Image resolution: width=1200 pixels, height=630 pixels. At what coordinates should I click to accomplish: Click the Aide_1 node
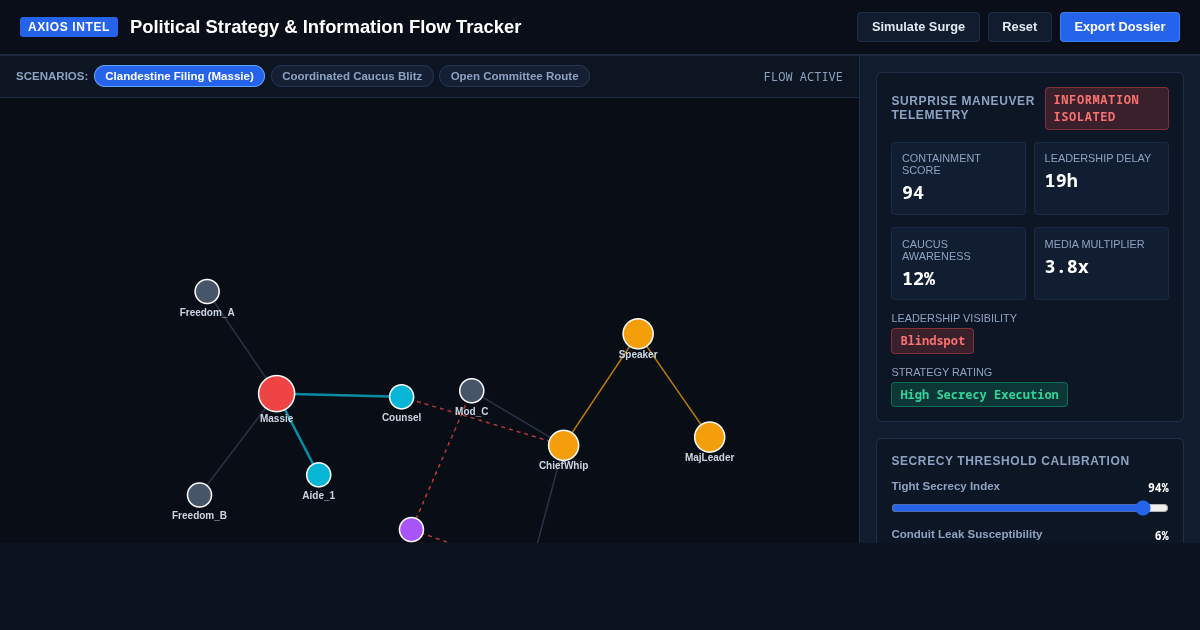pos(319,475)
